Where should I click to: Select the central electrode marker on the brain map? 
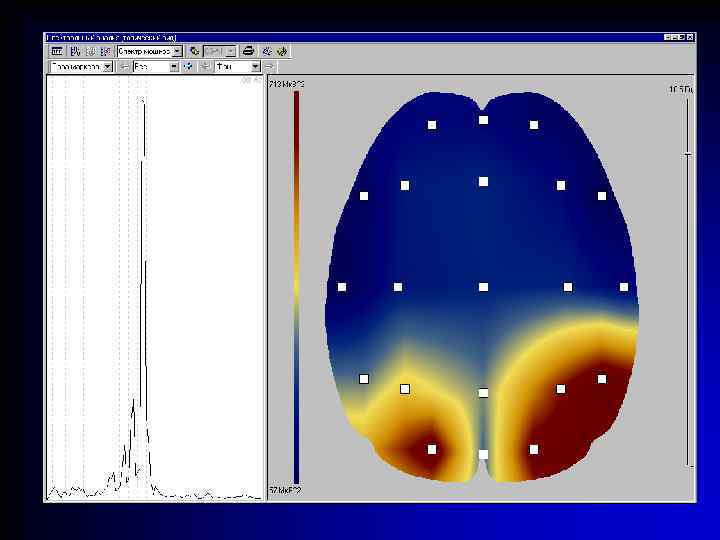483,287
